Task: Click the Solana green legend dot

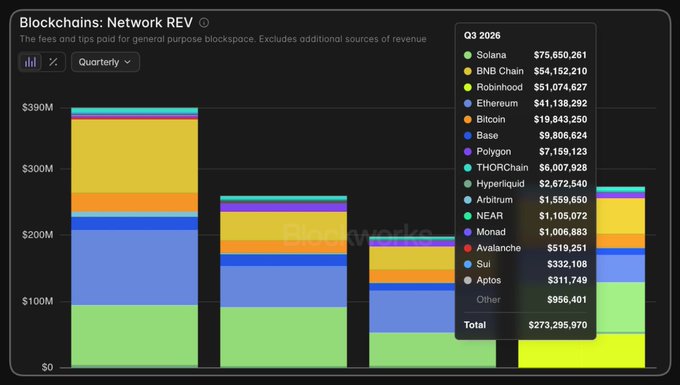Action: [x=468, y=55]
